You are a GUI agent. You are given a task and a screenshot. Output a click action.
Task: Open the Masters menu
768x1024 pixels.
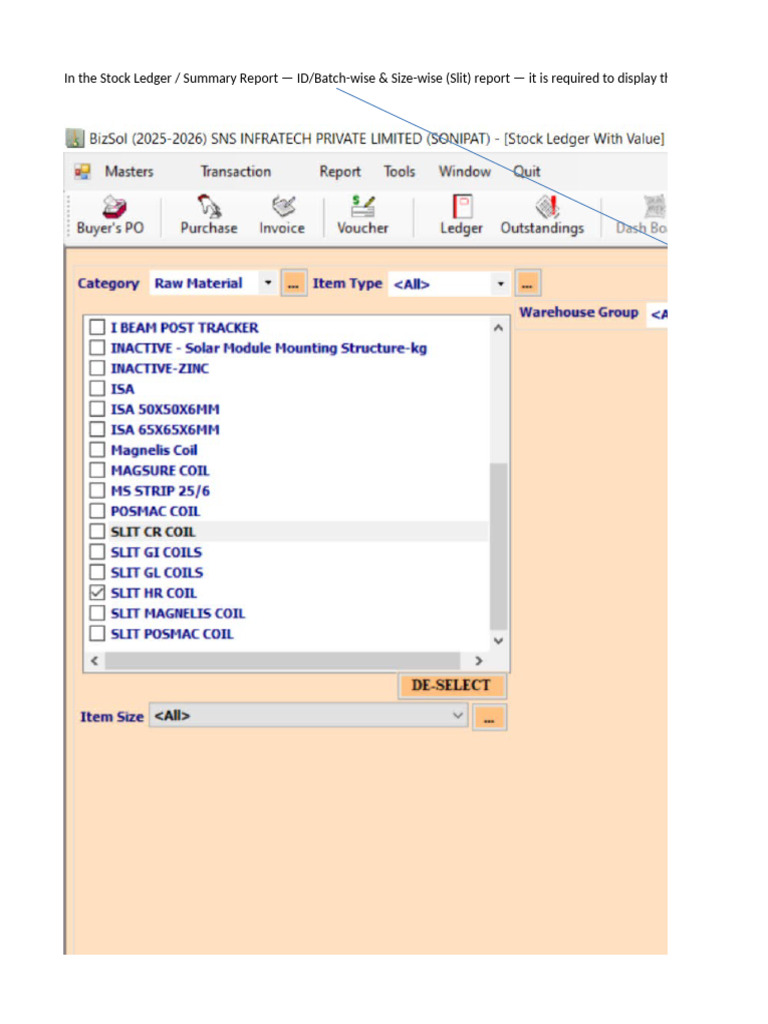click(x=129, y=172)
